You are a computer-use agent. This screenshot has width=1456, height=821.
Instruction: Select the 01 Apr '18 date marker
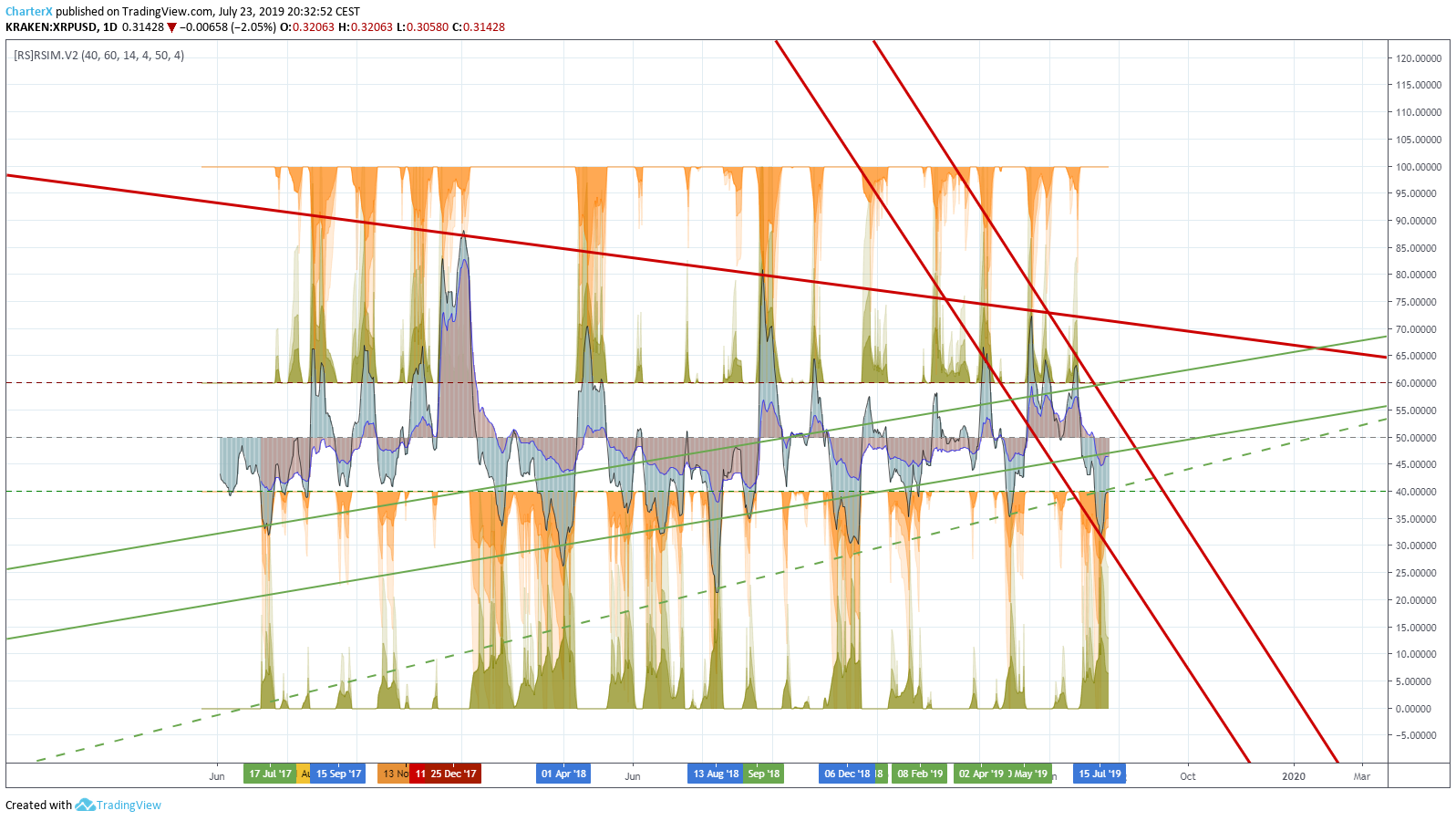pos(563,774)
